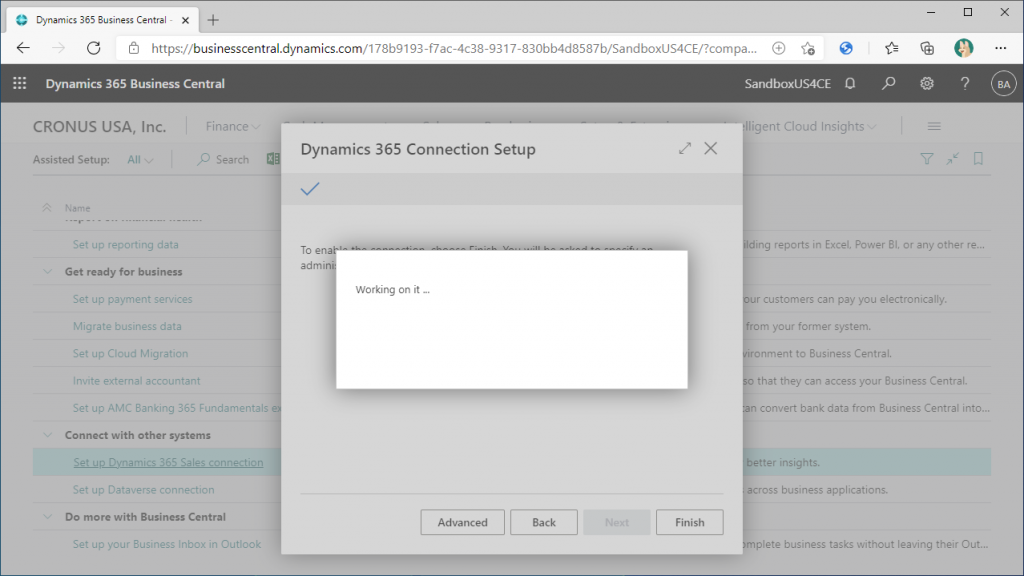Search the Assisted Setup list

(x=223, y=159)
